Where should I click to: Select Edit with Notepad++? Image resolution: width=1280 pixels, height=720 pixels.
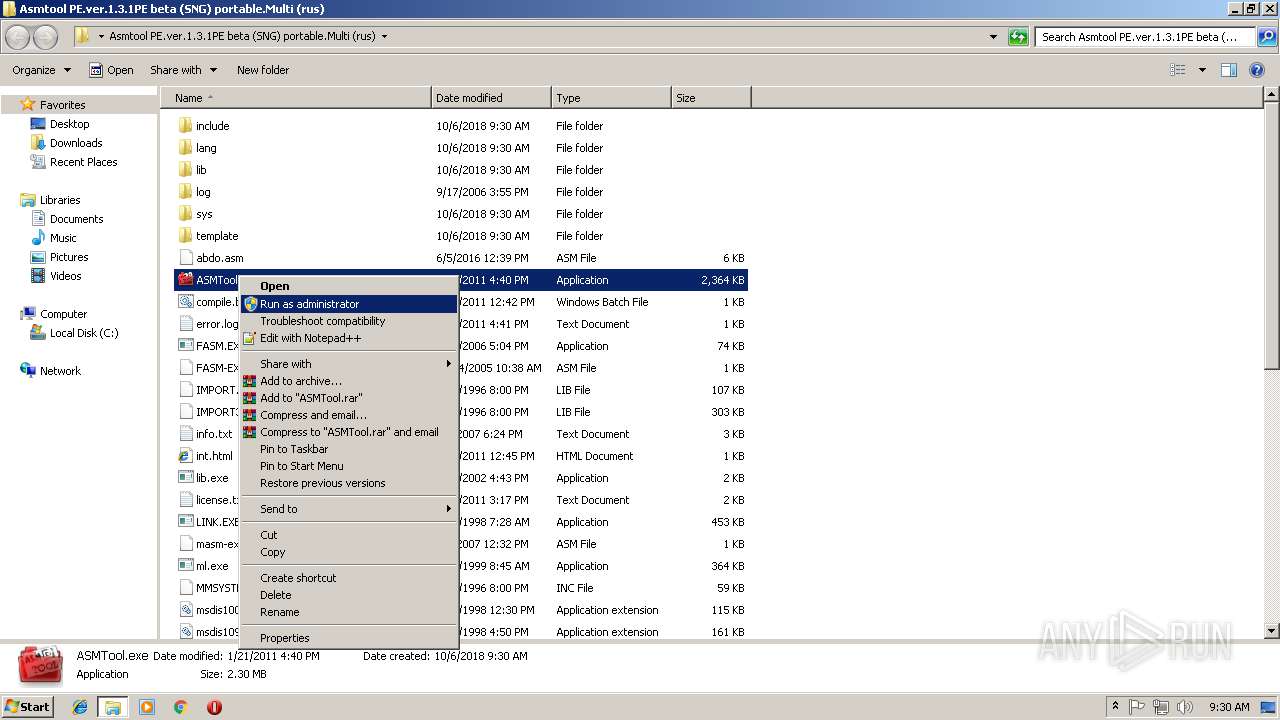tap(349, 338)
